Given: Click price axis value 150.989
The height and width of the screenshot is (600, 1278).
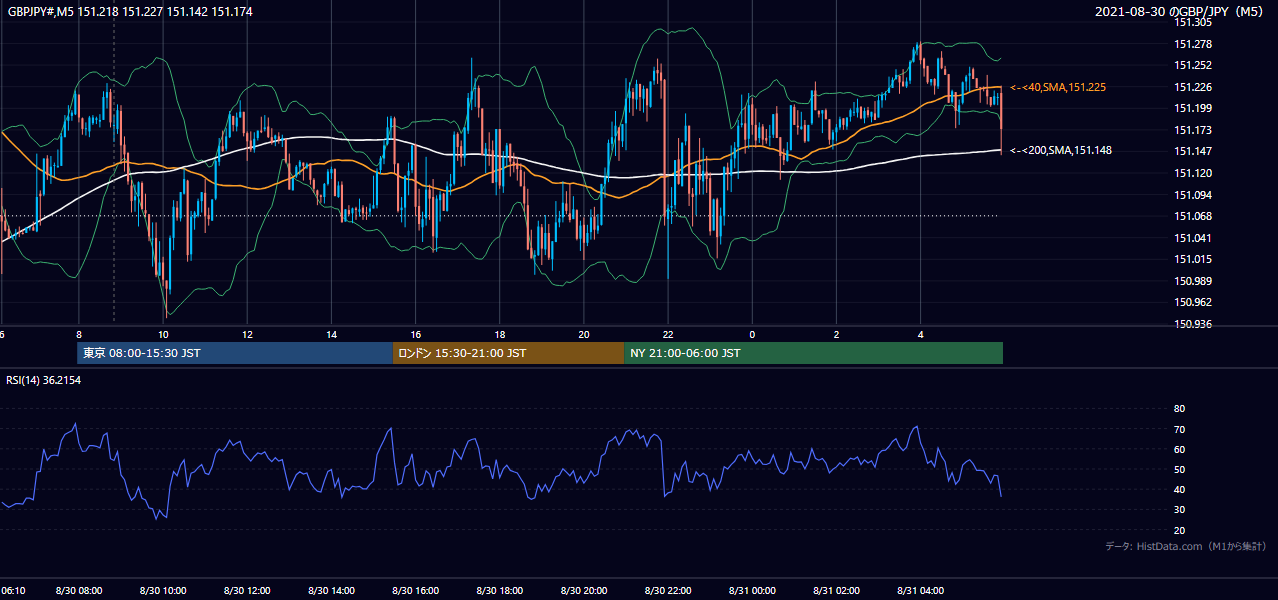Looking at the screenshot, I should 1194,281.
